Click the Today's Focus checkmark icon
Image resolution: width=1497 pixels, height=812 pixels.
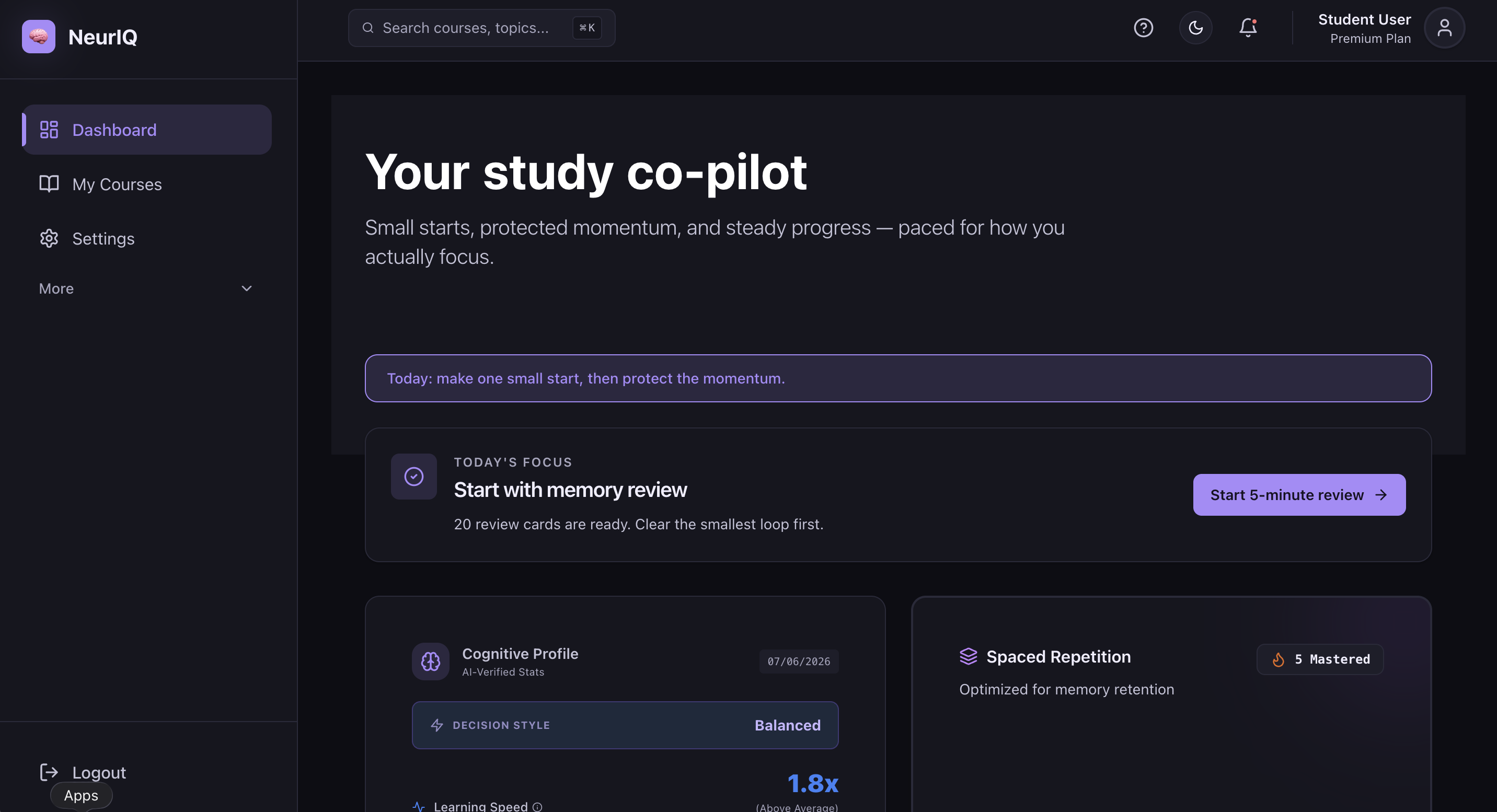pyautogui.click(x=414, y=477)
